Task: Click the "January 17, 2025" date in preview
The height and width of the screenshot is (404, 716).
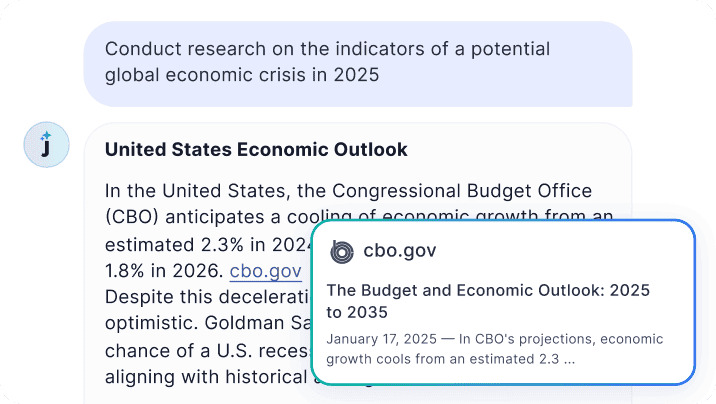Action: [x=381, y=339]
